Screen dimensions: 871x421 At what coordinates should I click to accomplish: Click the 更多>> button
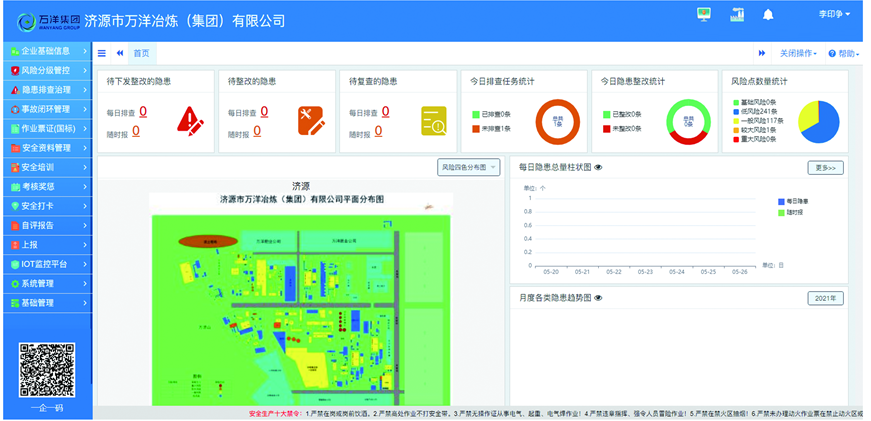pos(825,167)
